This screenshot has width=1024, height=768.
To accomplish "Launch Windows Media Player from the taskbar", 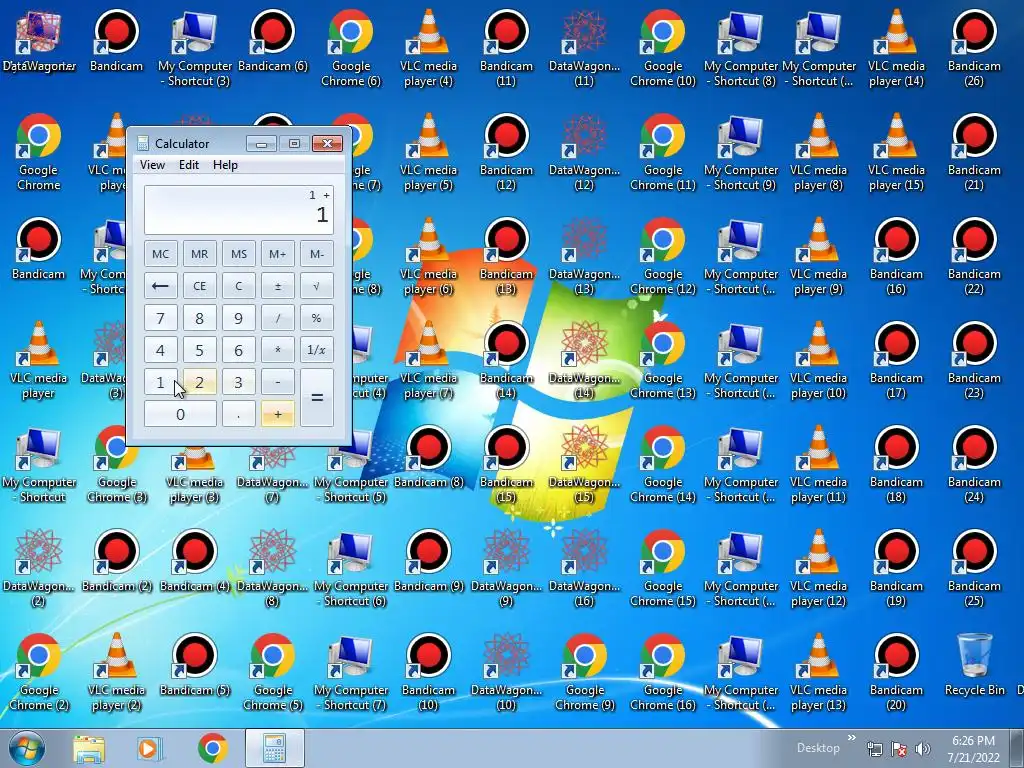I will pos(150,749).
